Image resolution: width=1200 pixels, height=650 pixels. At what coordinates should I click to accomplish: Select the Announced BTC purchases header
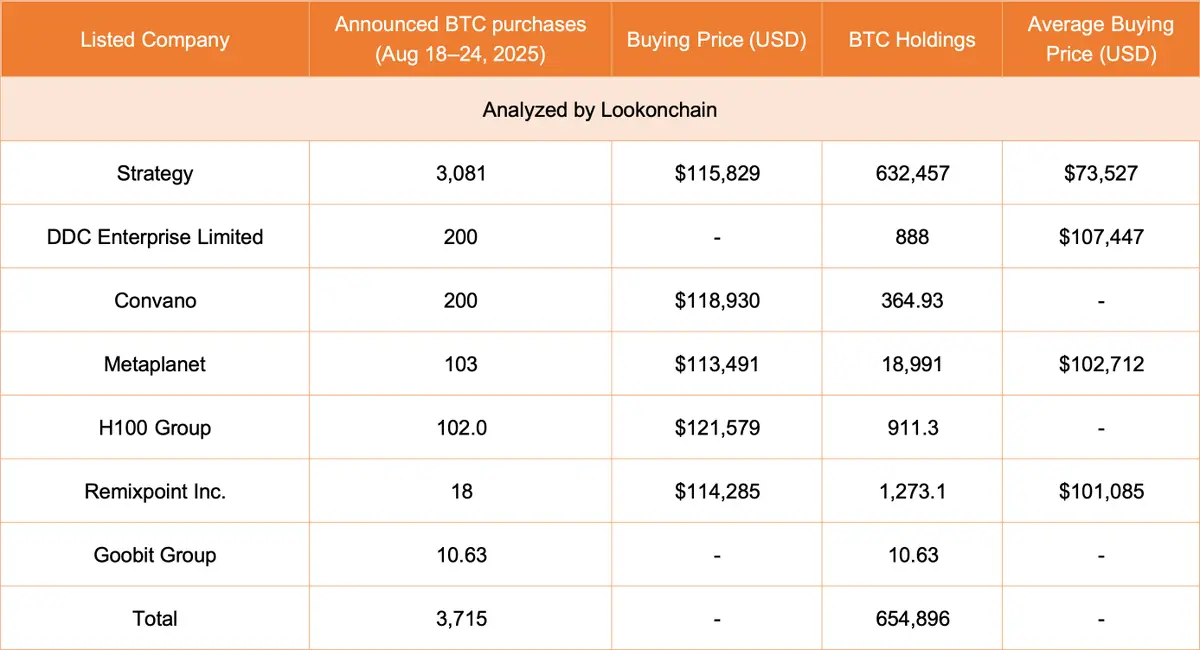(x=461, y=40)
